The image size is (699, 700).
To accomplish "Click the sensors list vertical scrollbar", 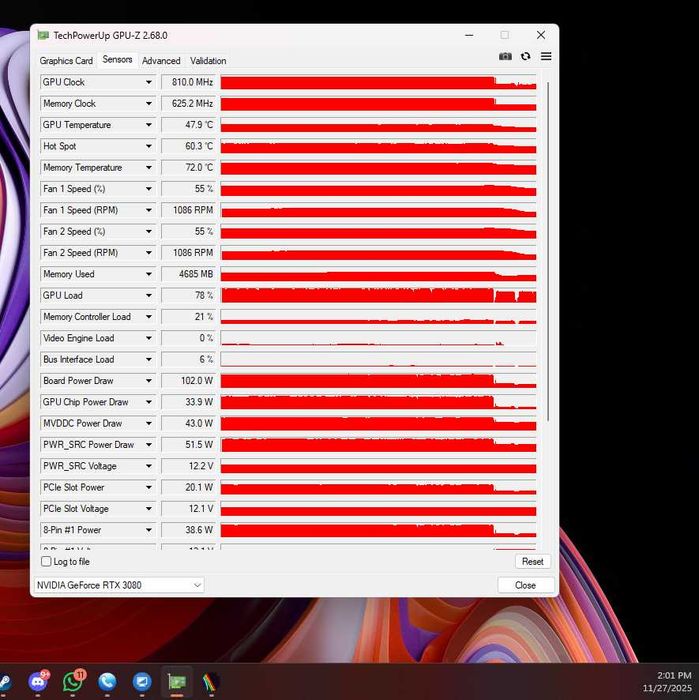I will click(x=548, y=251).
